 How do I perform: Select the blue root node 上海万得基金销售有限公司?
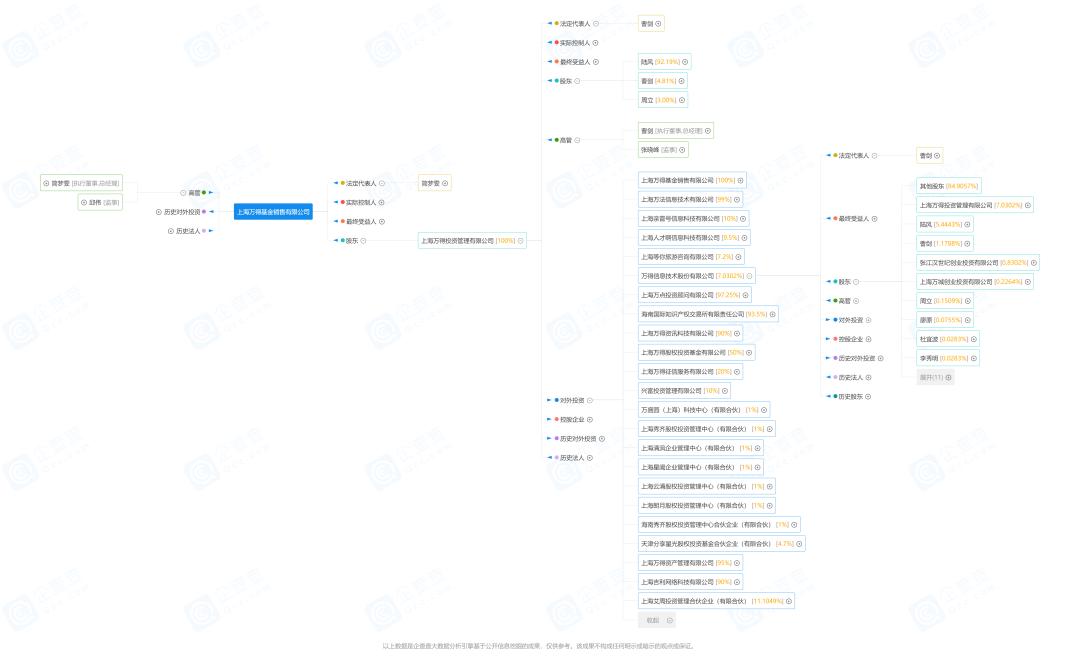(x=273, y=212)
